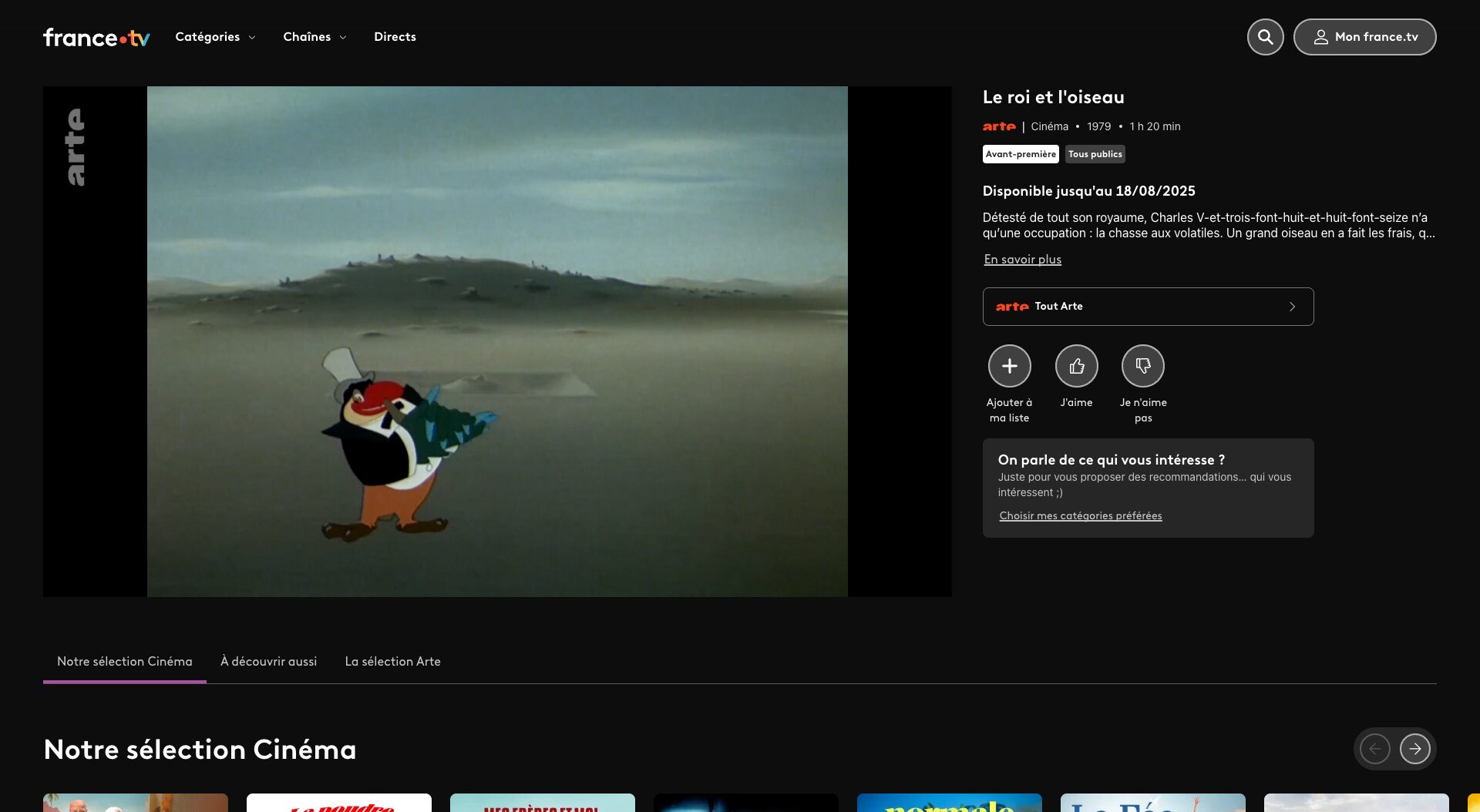
Task: Click the Arte watermark logo on the video
Action: click(75, 146)
